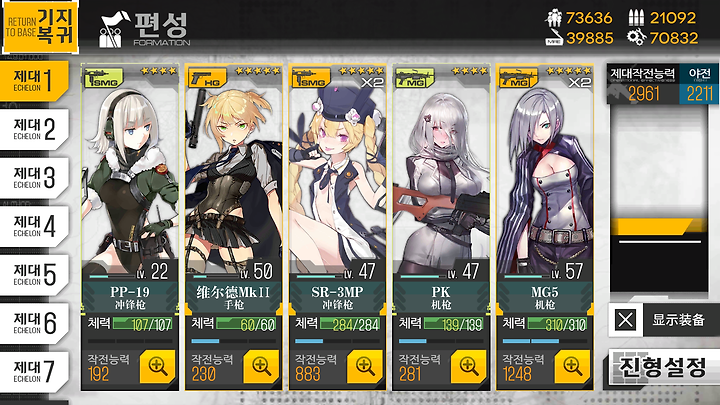Click the MG5 health bar 310/310

click(x=557, y=325)
